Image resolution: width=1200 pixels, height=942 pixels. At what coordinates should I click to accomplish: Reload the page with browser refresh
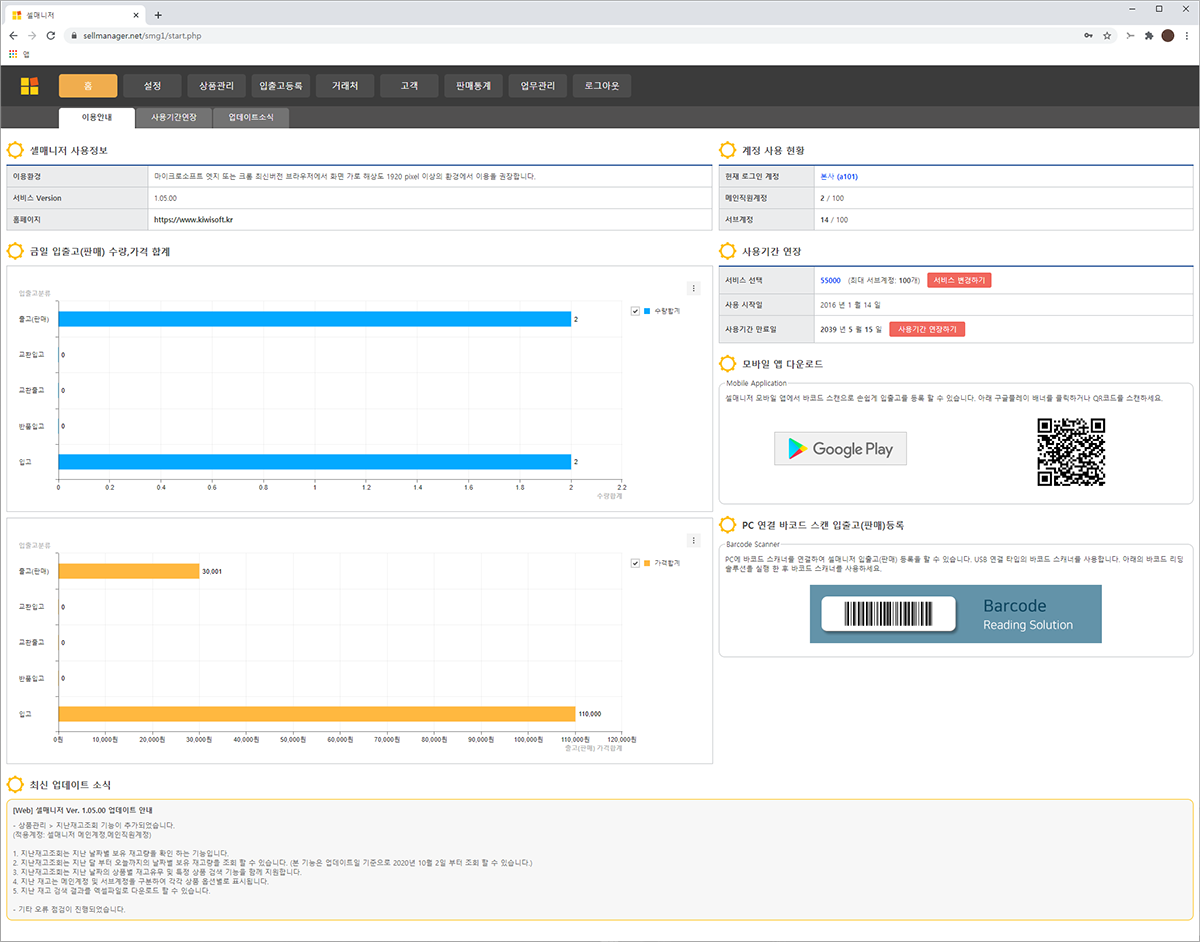50,35
